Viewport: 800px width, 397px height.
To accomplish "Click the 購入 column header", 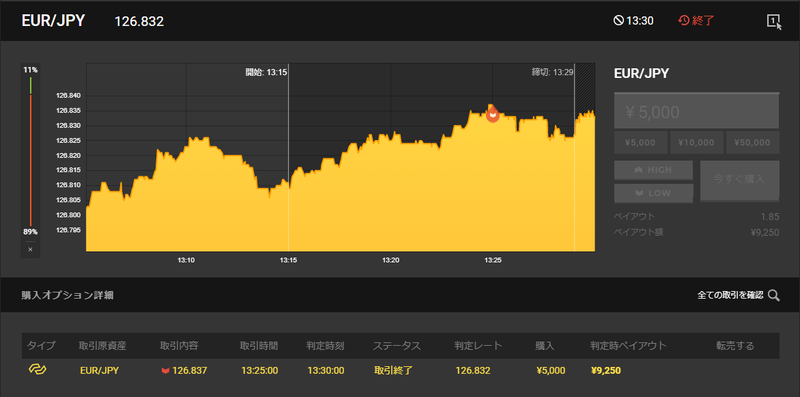I will coord(544,345).
